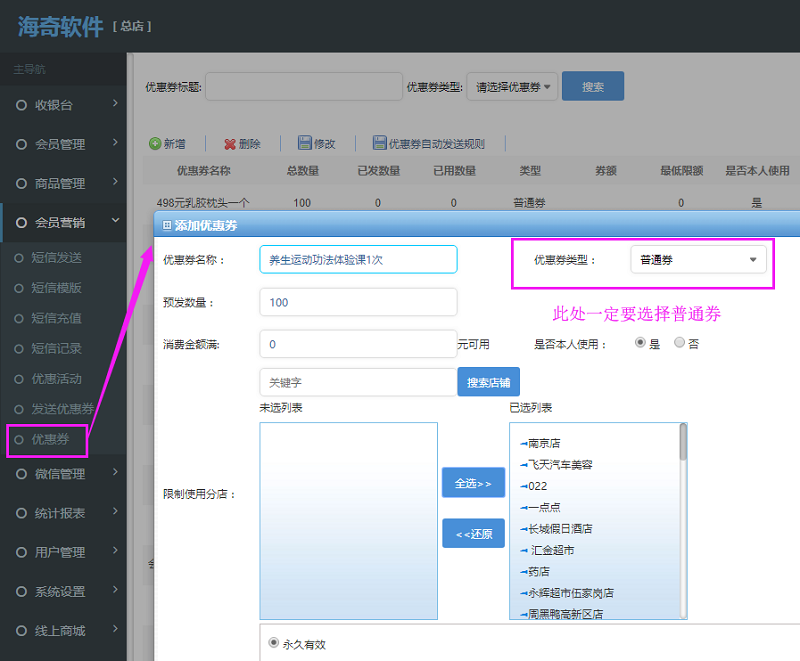Screen dimensions: 800x661
Task: Select the 是 radio for personal use
Action: coord(641,343)
